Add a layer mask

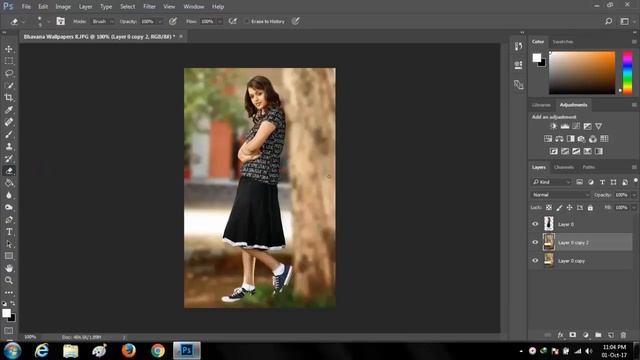[573, 335]
